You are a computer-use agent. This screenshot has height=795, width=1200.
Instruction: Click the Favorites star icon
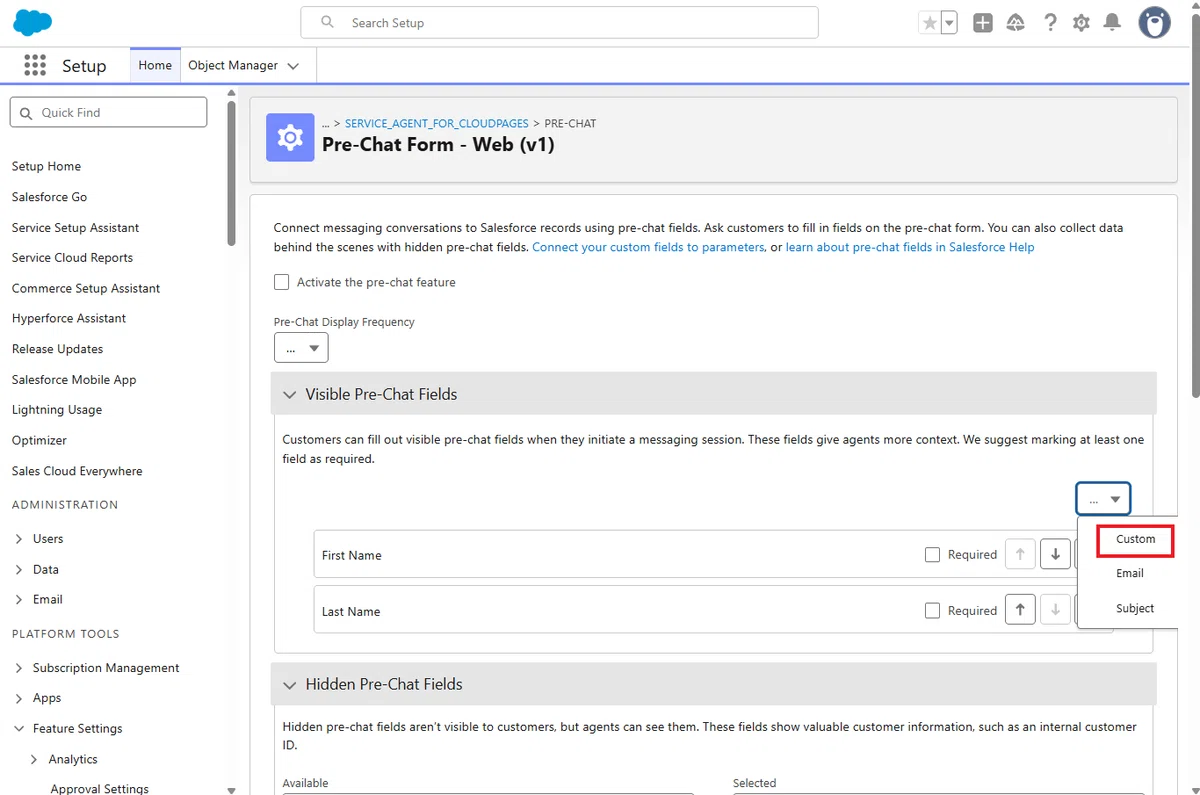pos(930,23)
